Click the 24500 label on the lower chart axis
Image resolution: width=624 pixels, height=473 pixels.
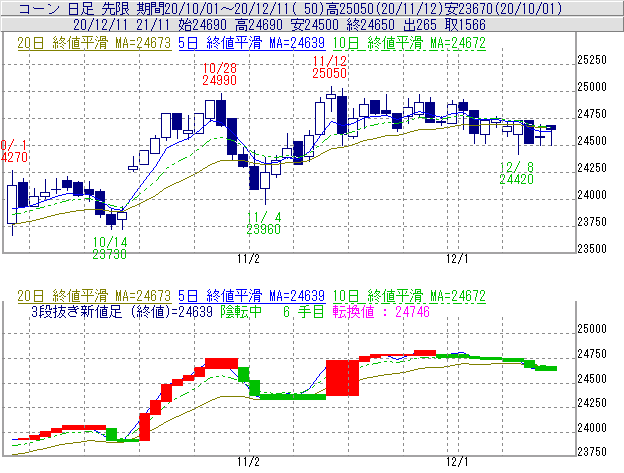click(592, 379)
